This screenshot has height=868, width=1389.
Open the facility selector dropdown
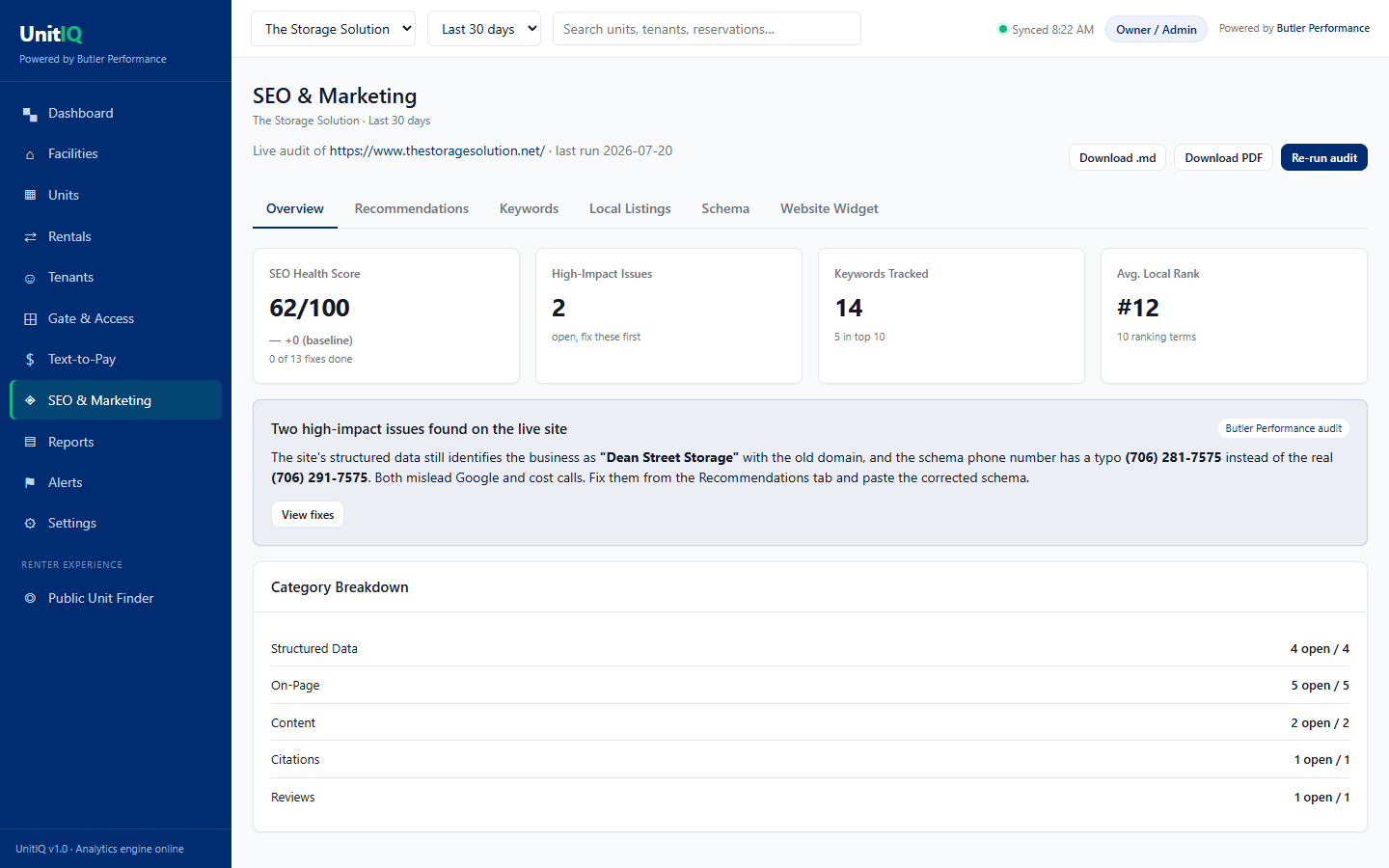click(333, 29)
